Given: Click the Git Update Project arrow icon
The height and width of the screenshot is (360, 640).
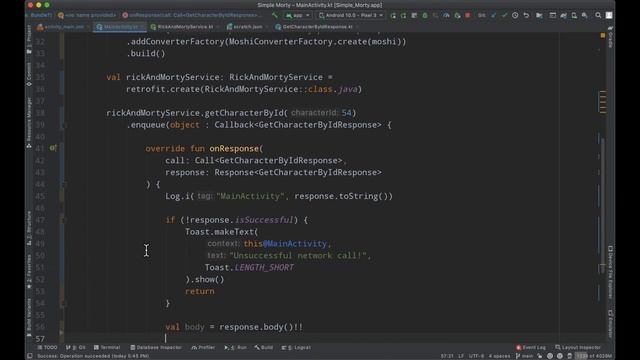Looking at the screenshot, I should [493, 16].
